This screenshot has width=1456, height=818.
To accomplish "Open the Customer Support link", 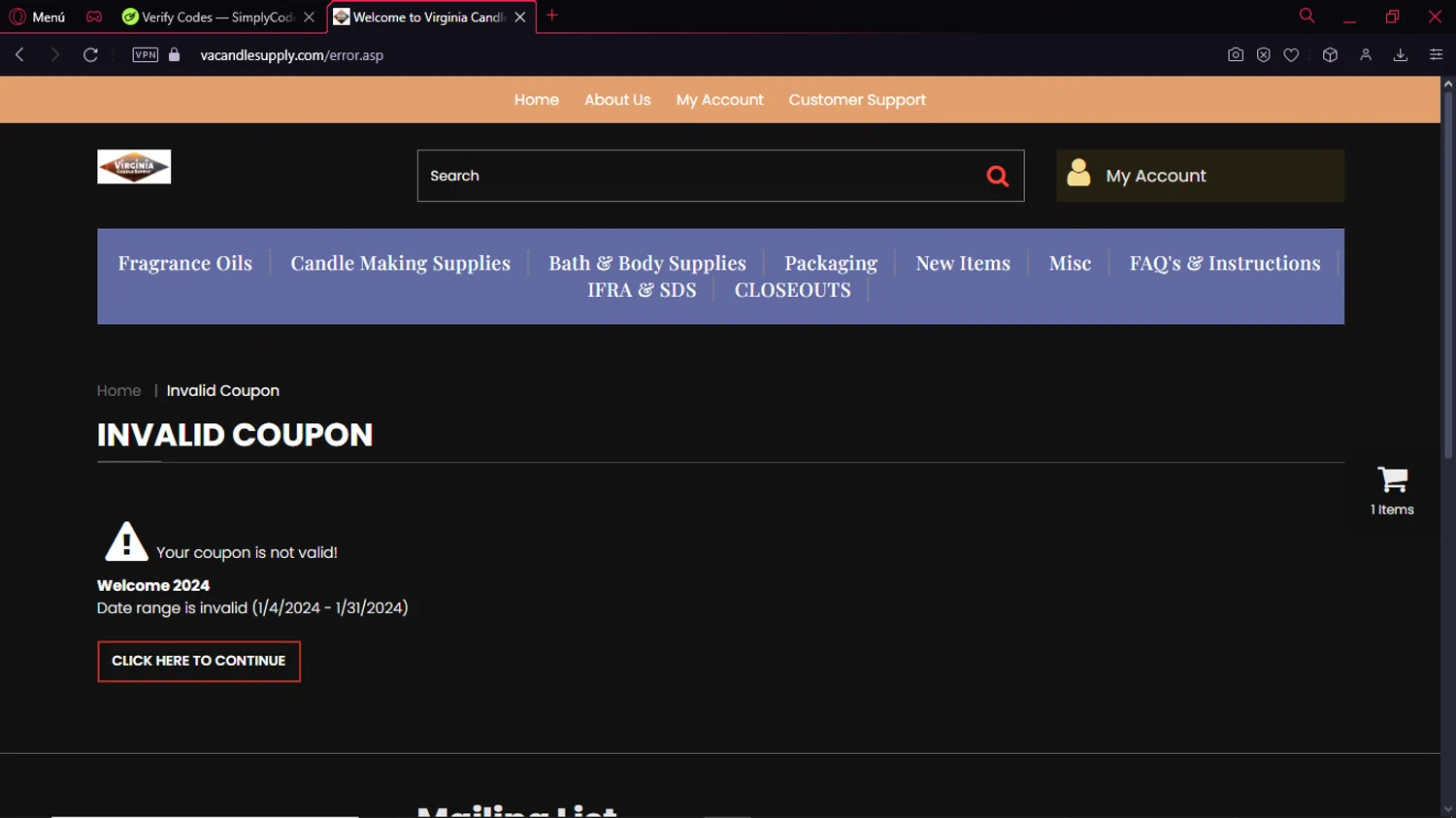I will 857,100.
